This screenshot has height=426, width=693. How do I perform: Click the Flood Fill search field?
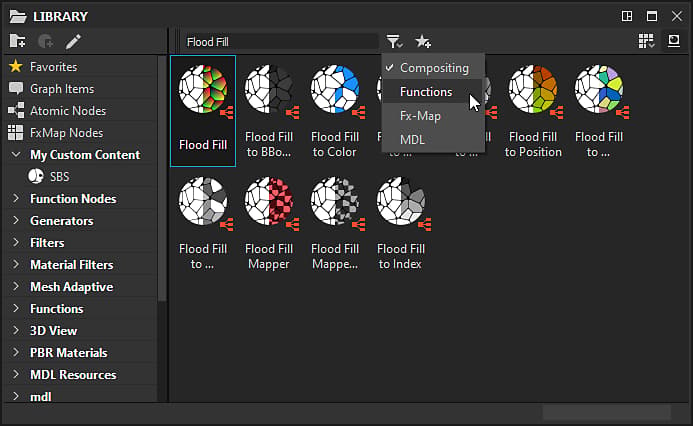[281, 42]
